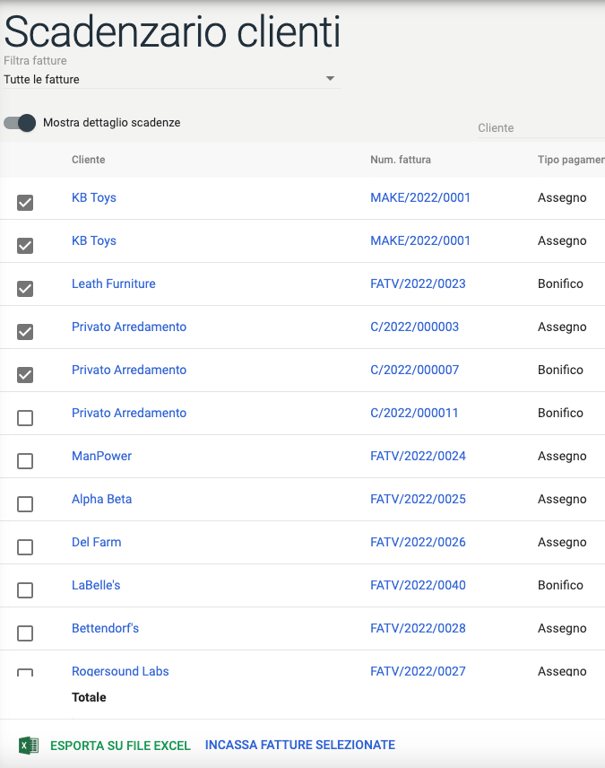Open invoice FATV/2022/0040 for LaBelle's
Screen dimensions: 605x768
418,585
